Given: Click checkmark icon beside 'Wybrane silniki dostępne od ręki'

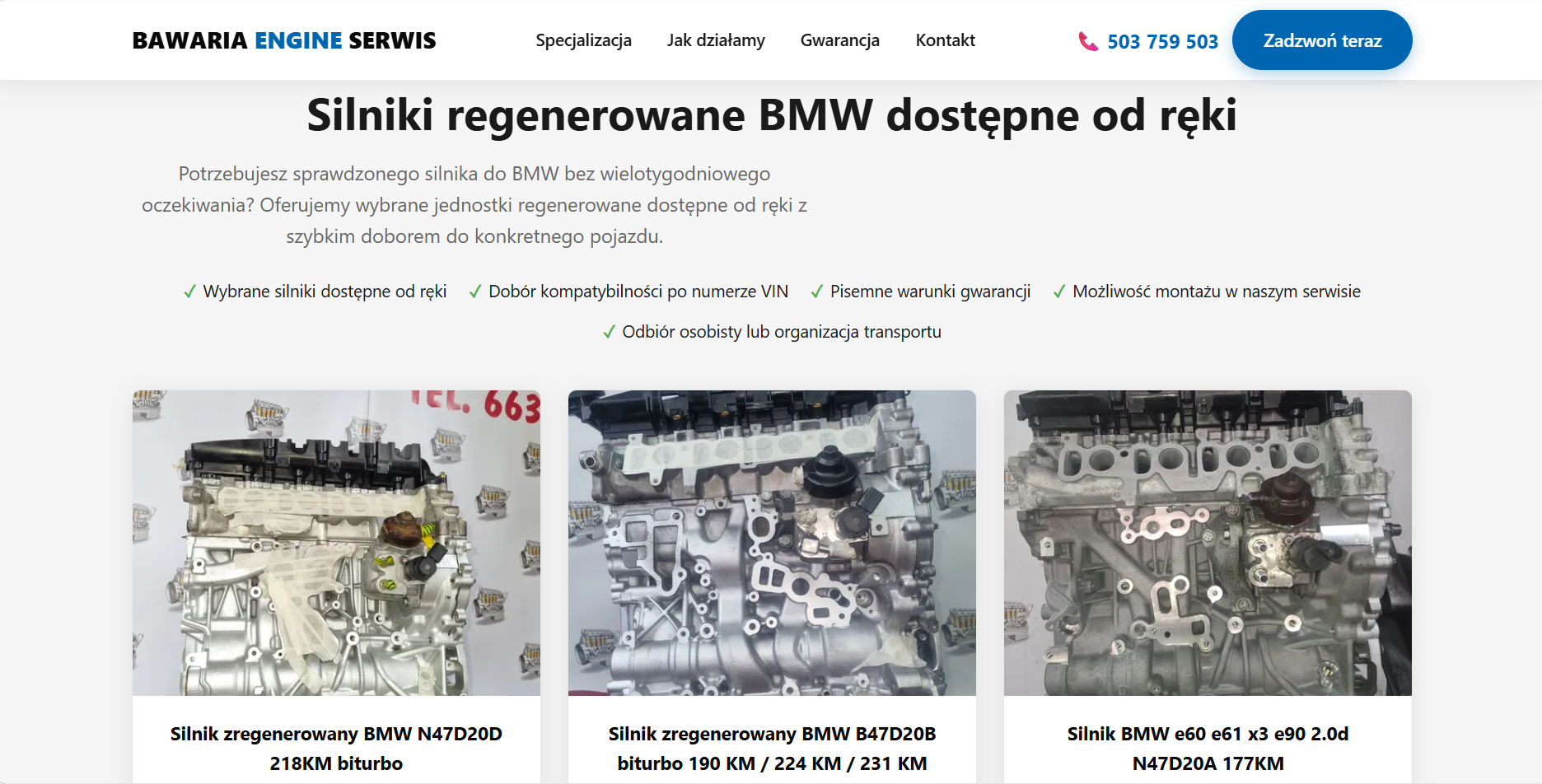Looking at the screenshot, I should [189, 292].
